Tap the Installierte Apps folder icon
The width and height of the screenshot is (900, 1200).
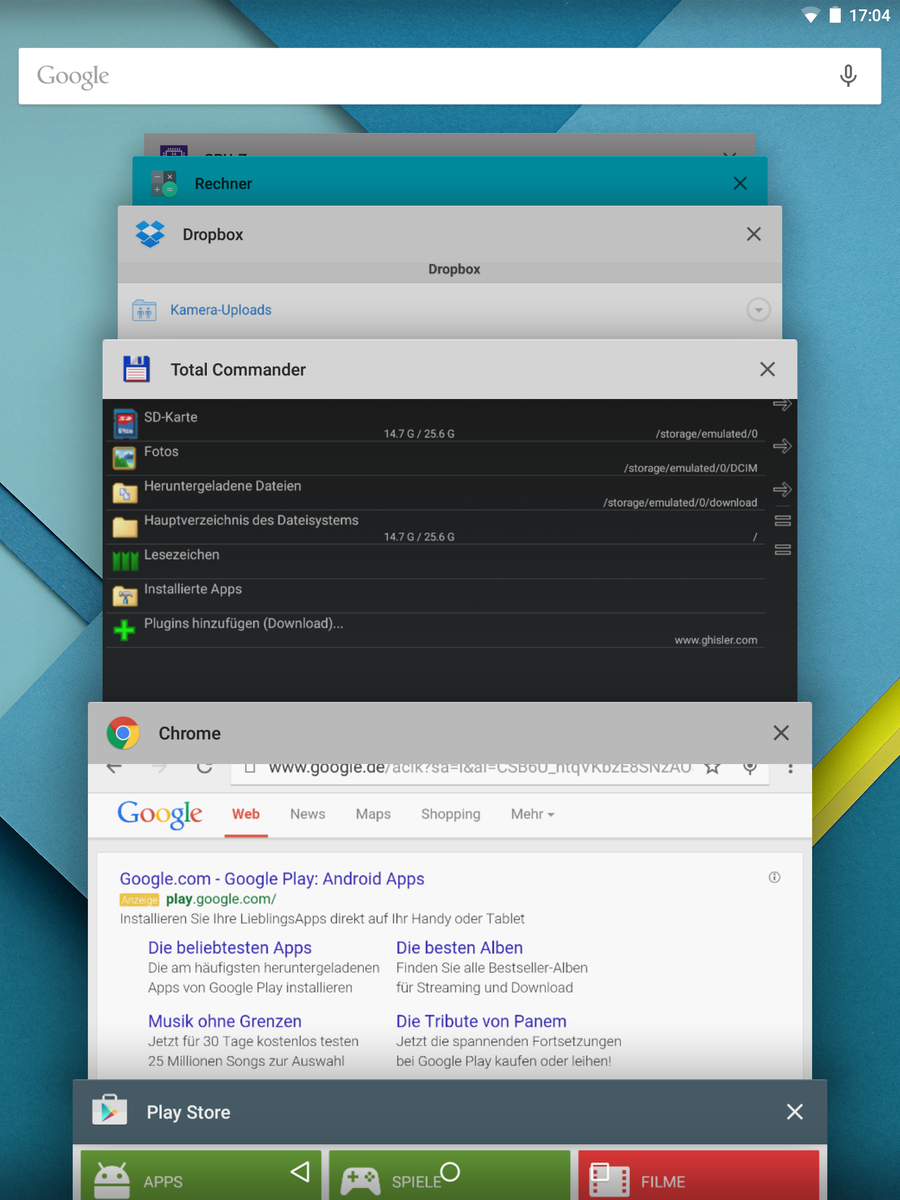click(125, 596)
